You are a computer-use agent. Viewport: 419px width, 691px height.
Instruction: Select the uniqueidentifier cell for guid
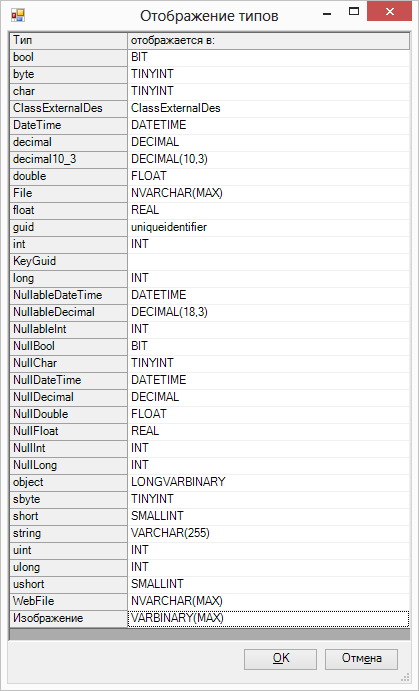[268, 227]
